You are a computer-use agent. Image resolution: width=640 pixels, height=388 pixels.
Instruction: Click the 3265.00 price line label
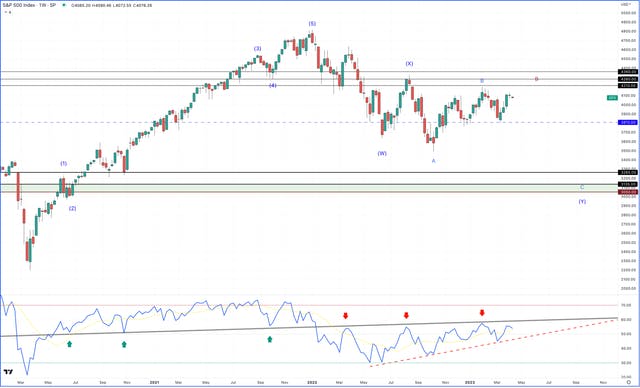point(628,172)
